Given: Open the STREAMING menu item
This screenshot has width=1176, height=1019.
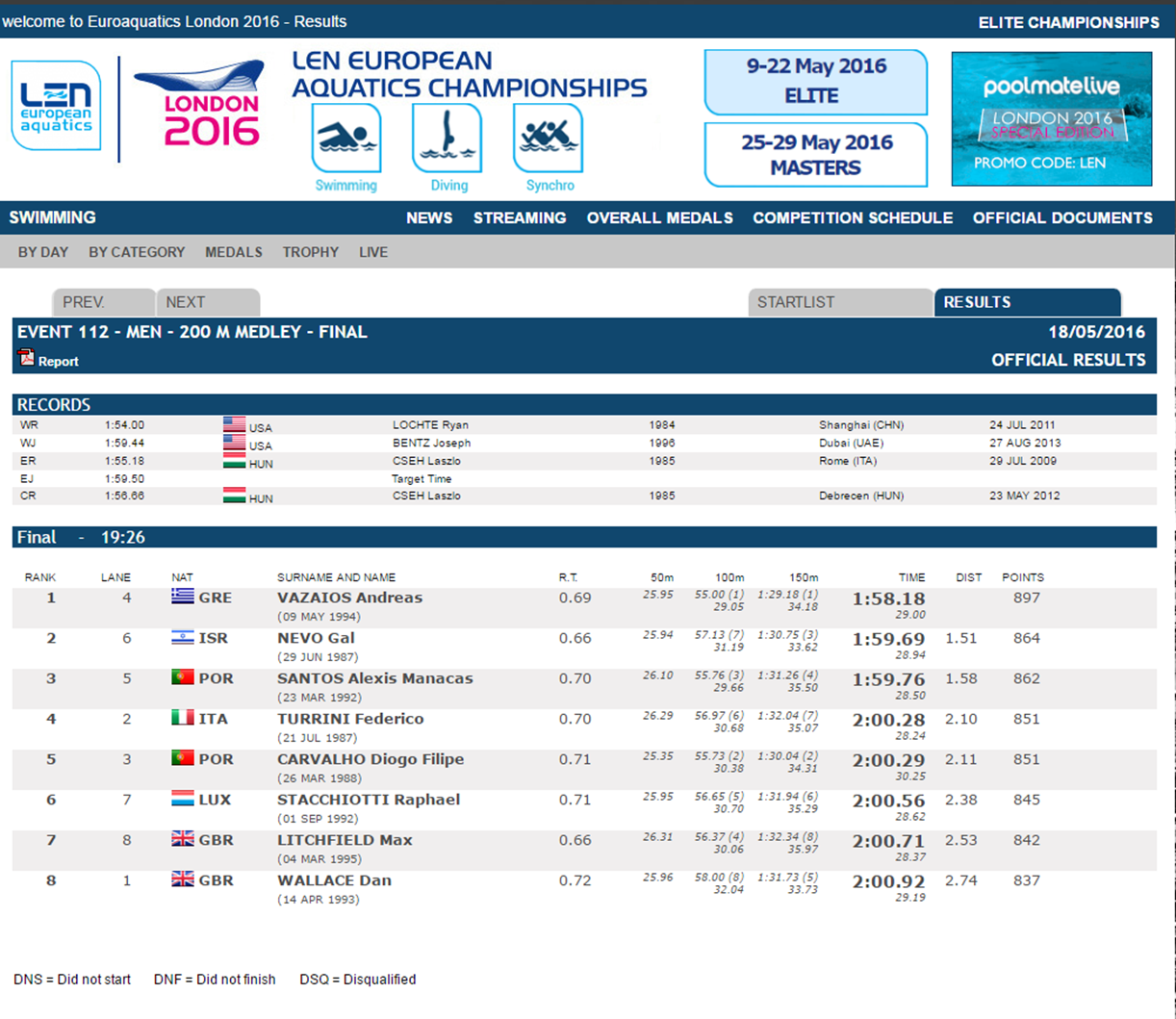Looking at the screenshot, I should coord(520,218).
